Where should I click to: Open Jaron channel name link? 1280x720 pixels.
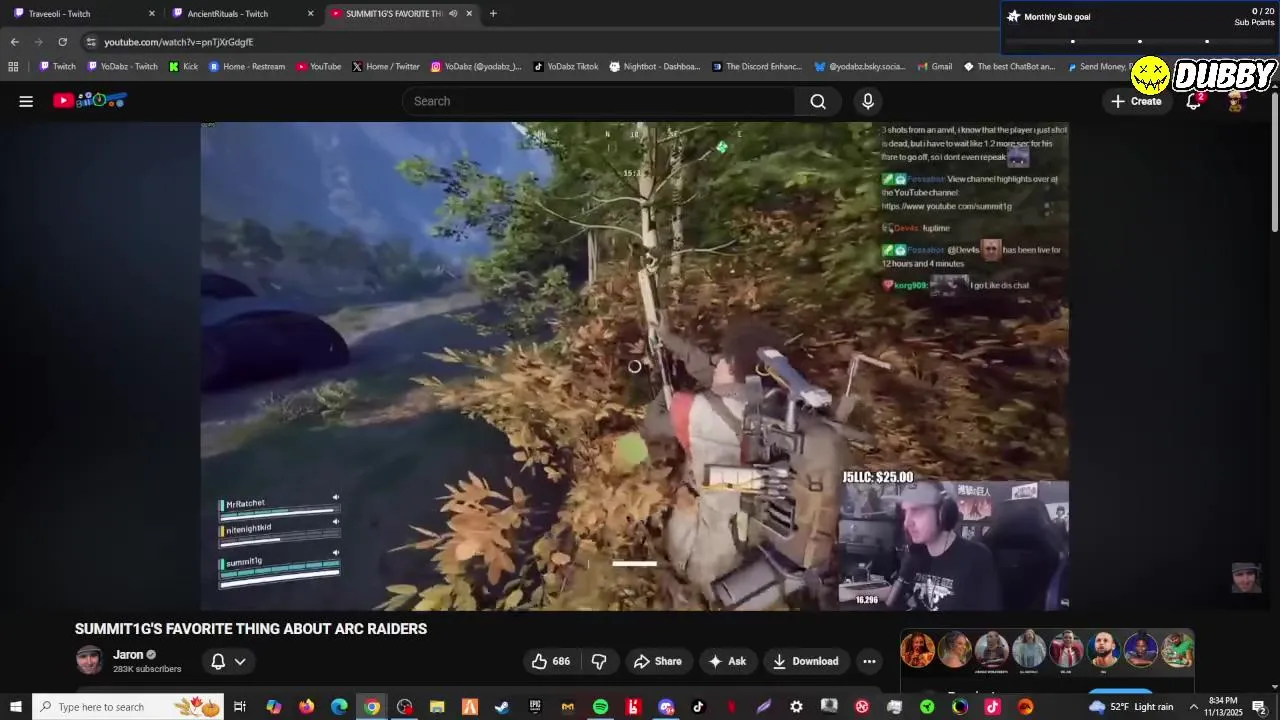(x=128, y=655)
